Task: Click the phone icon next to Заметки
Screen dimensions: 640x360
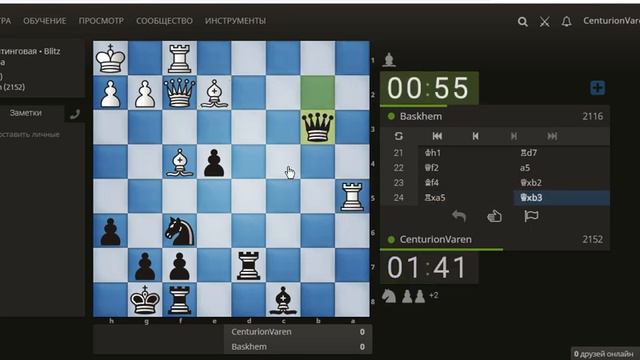Action: (75, 114)
